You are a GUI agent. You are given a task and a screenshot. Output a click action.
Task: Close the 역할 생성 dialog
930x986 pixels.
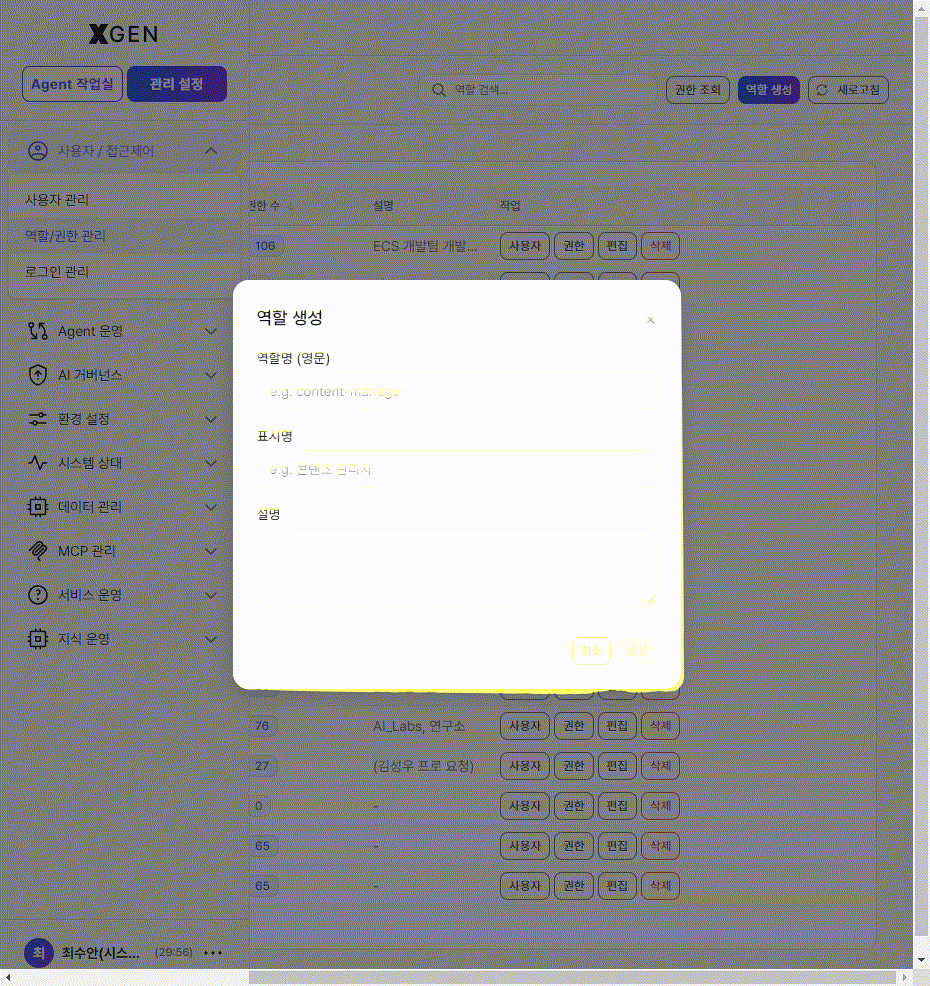[x=651, y=320]
